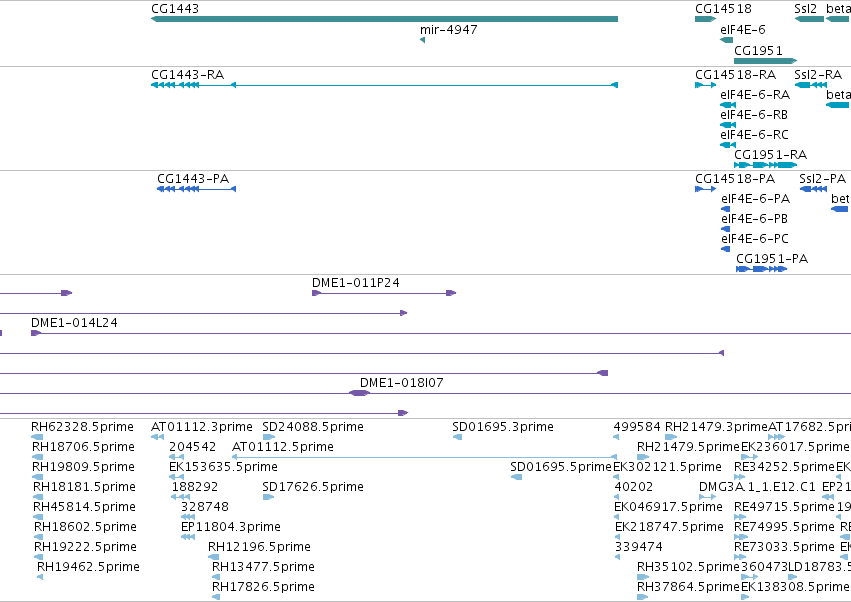Image resolution: width=851 pixels, height=602 pixels.
Task: Click the 204542 EST label
Action: pos(193,447)
